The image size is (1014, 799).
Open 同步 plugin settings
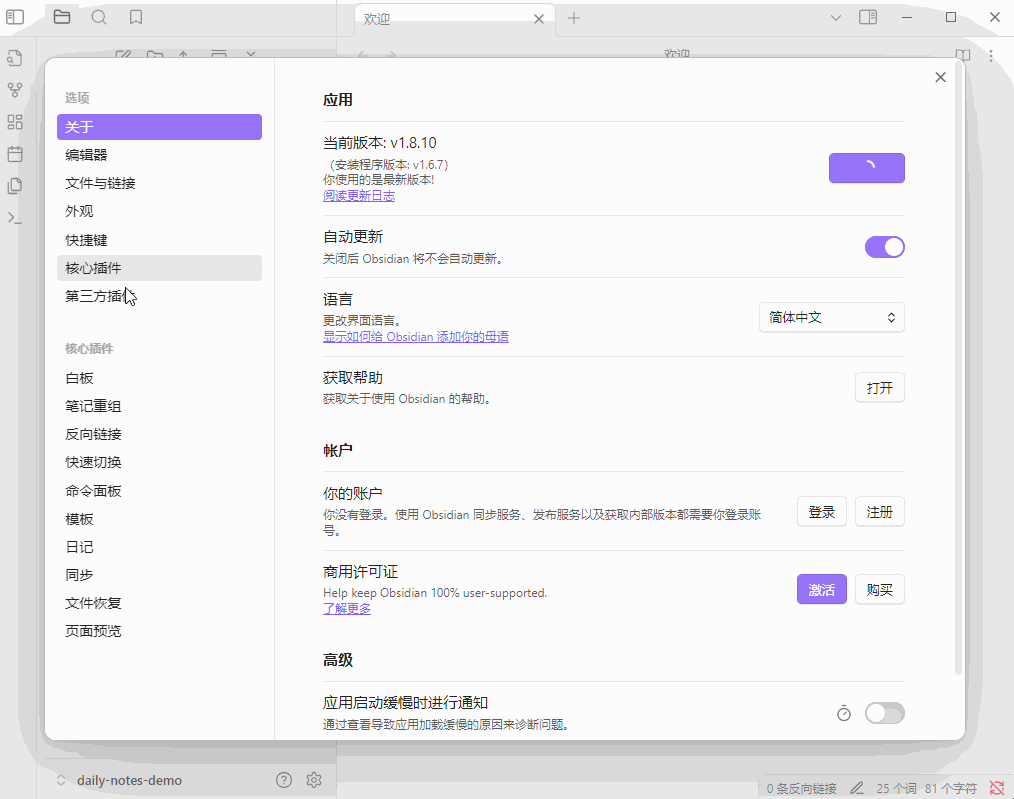159,575
